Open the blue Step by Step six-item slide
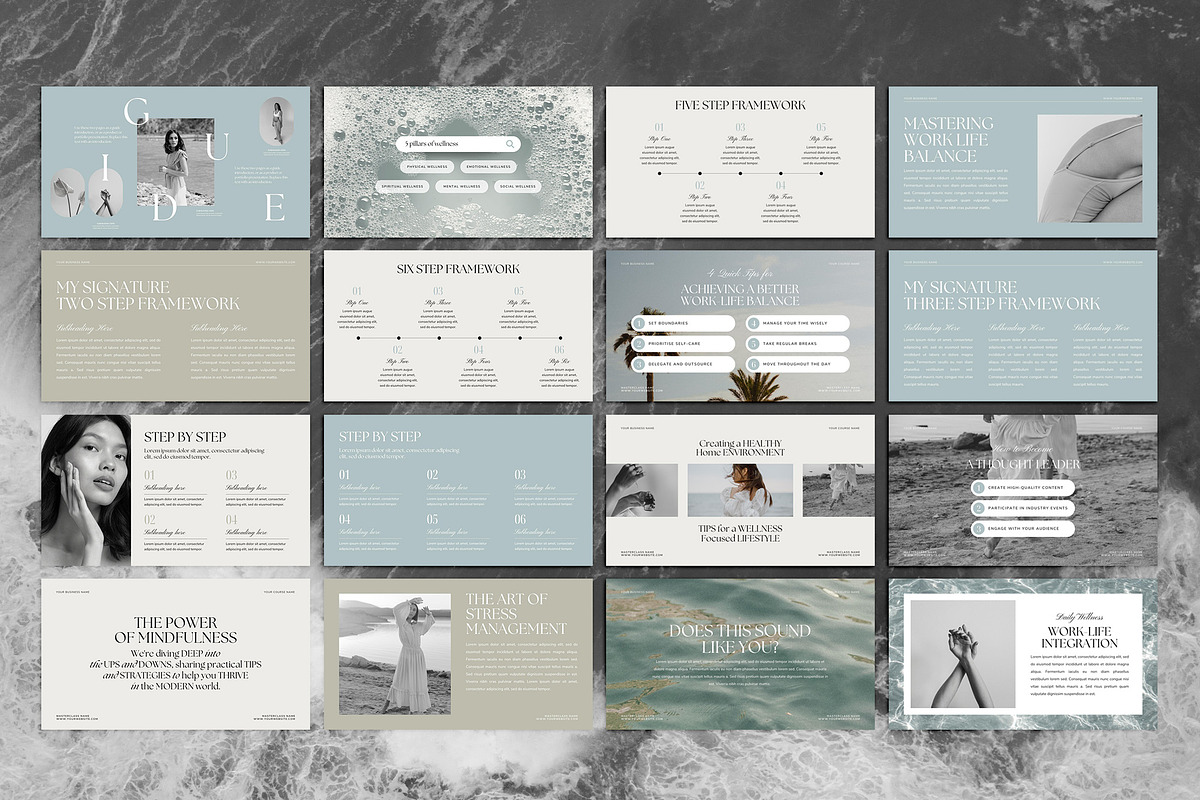 pos(458,490)
